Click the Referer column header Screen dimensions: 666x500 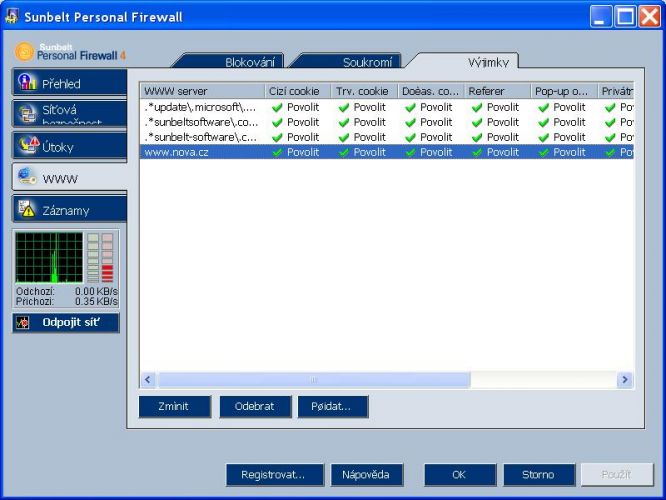pyautogui.click(x=497, y=91)
